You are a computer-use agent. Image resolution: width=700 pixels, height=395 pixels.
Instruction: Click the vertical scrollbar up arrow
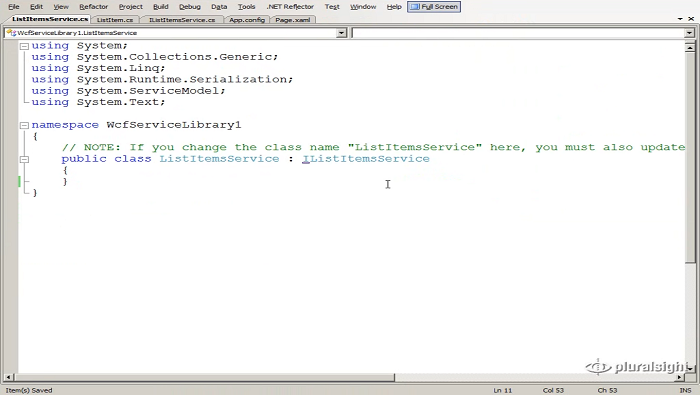[x=690, y=47]
